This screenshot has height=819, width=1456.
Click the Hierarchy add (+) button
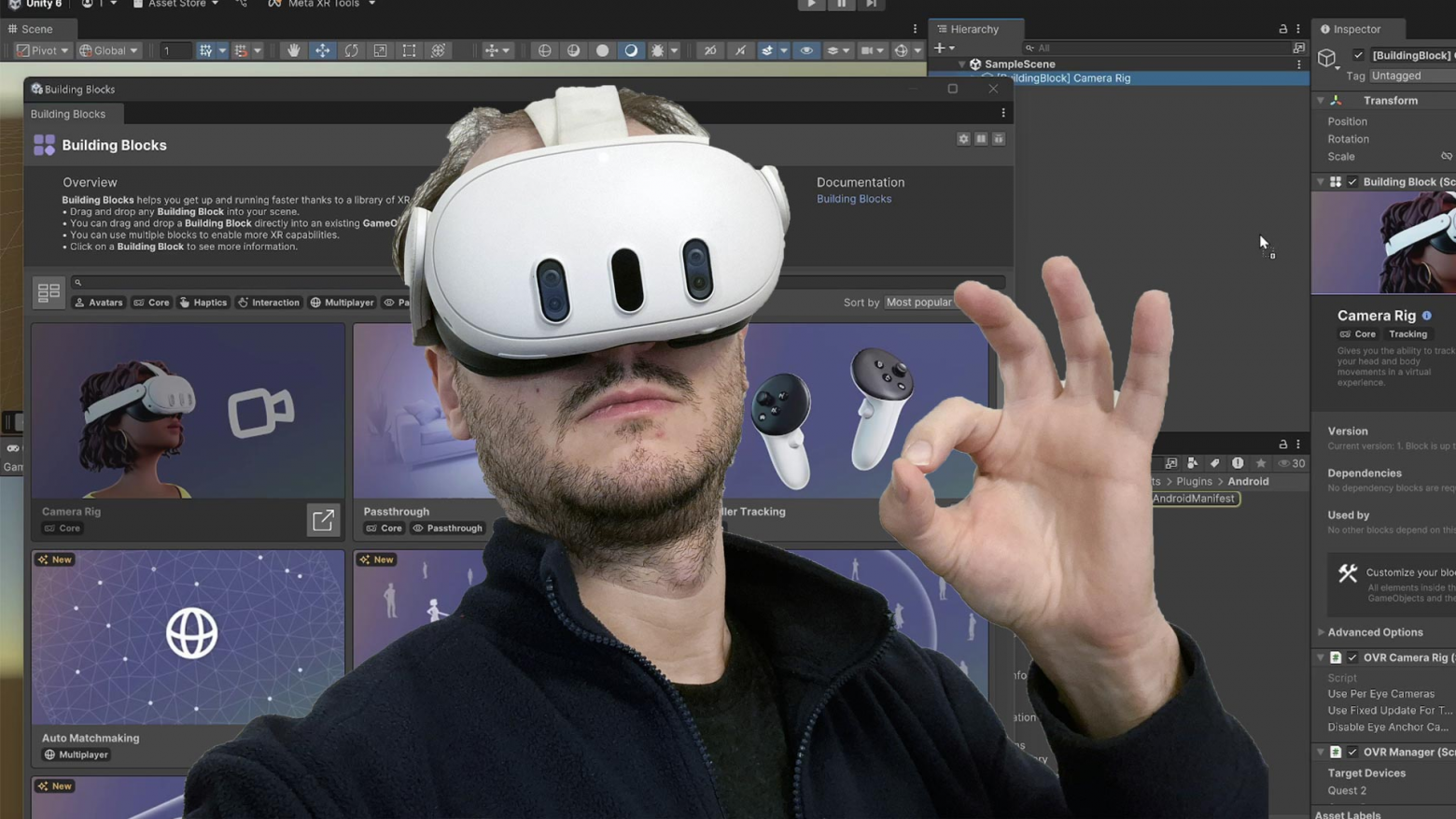(940, 48)
